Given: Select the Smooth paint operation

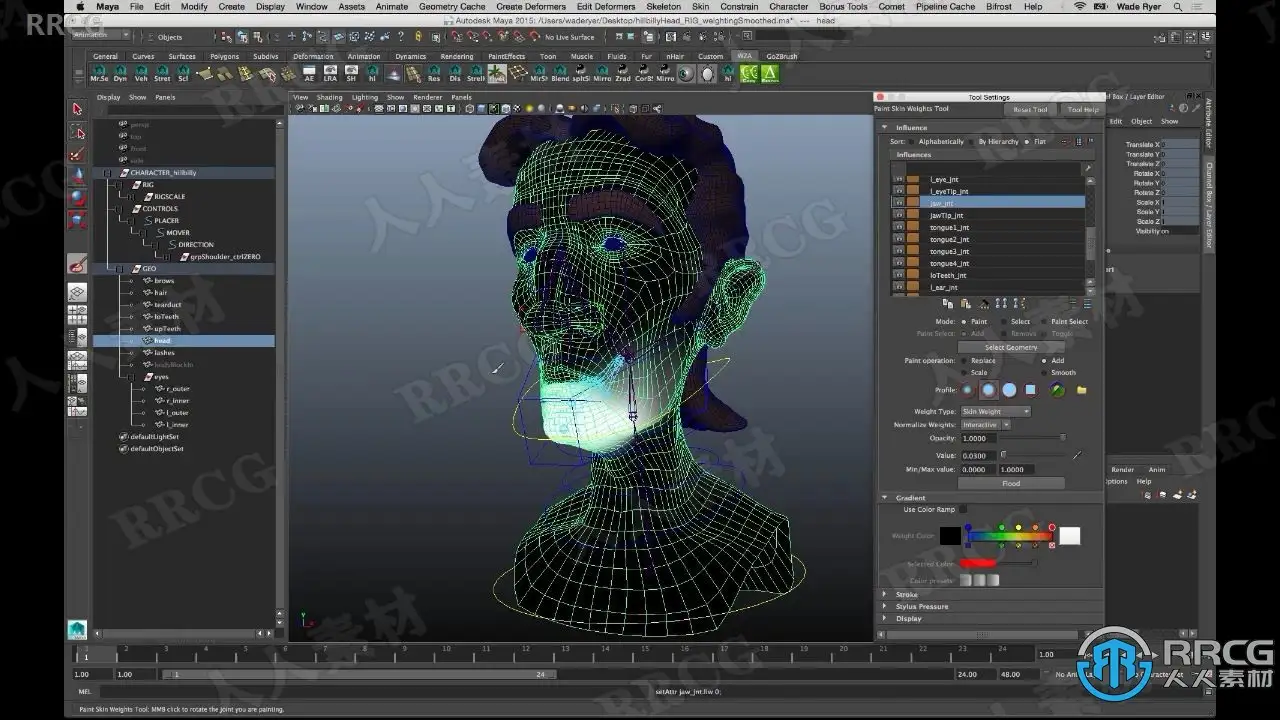Looking at the screenshot, I should click(x=1044, y=373).
